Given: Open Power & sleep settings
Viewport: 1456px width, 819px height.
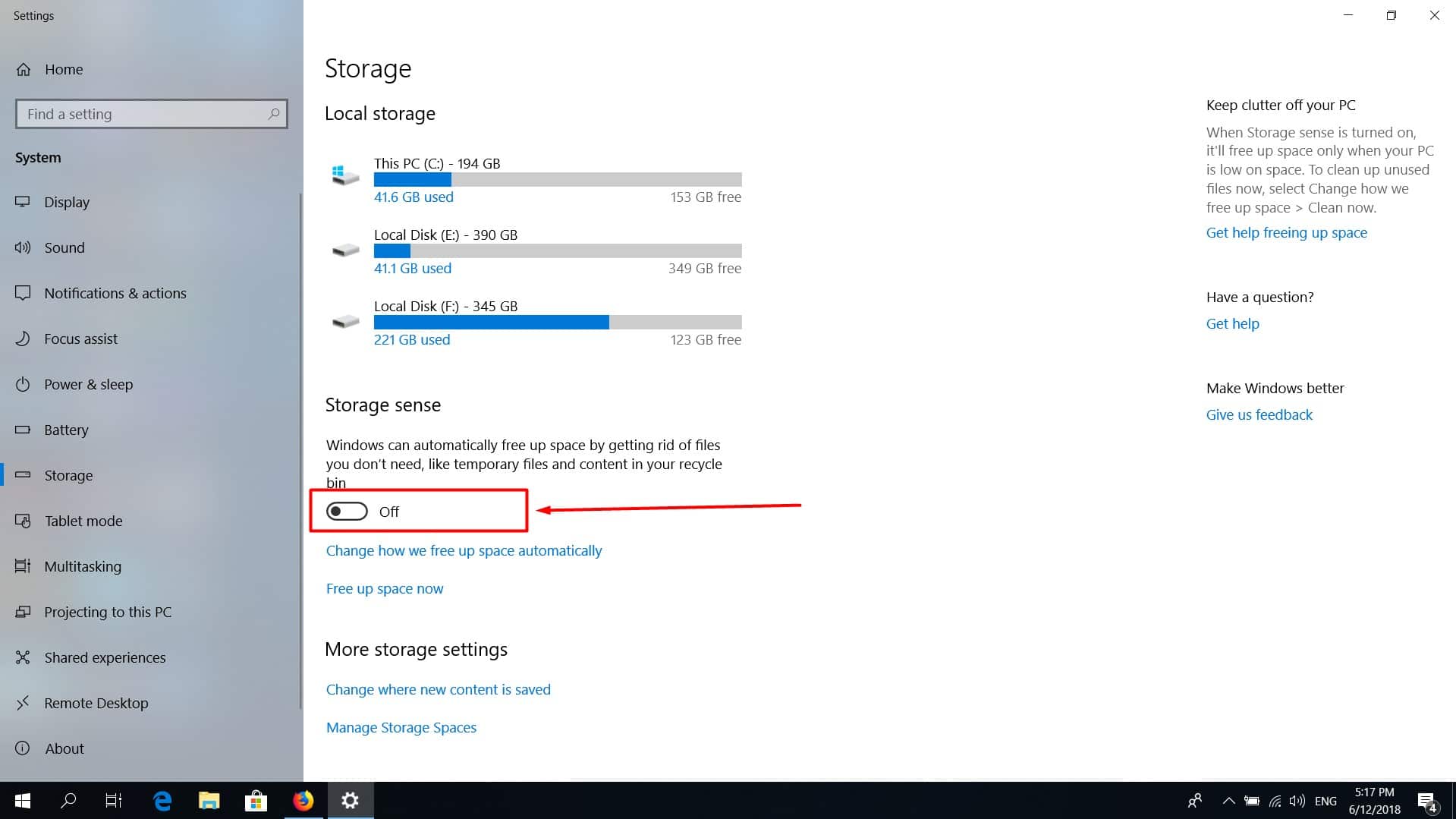Looking at the screenshot, I should click(88, 384).
